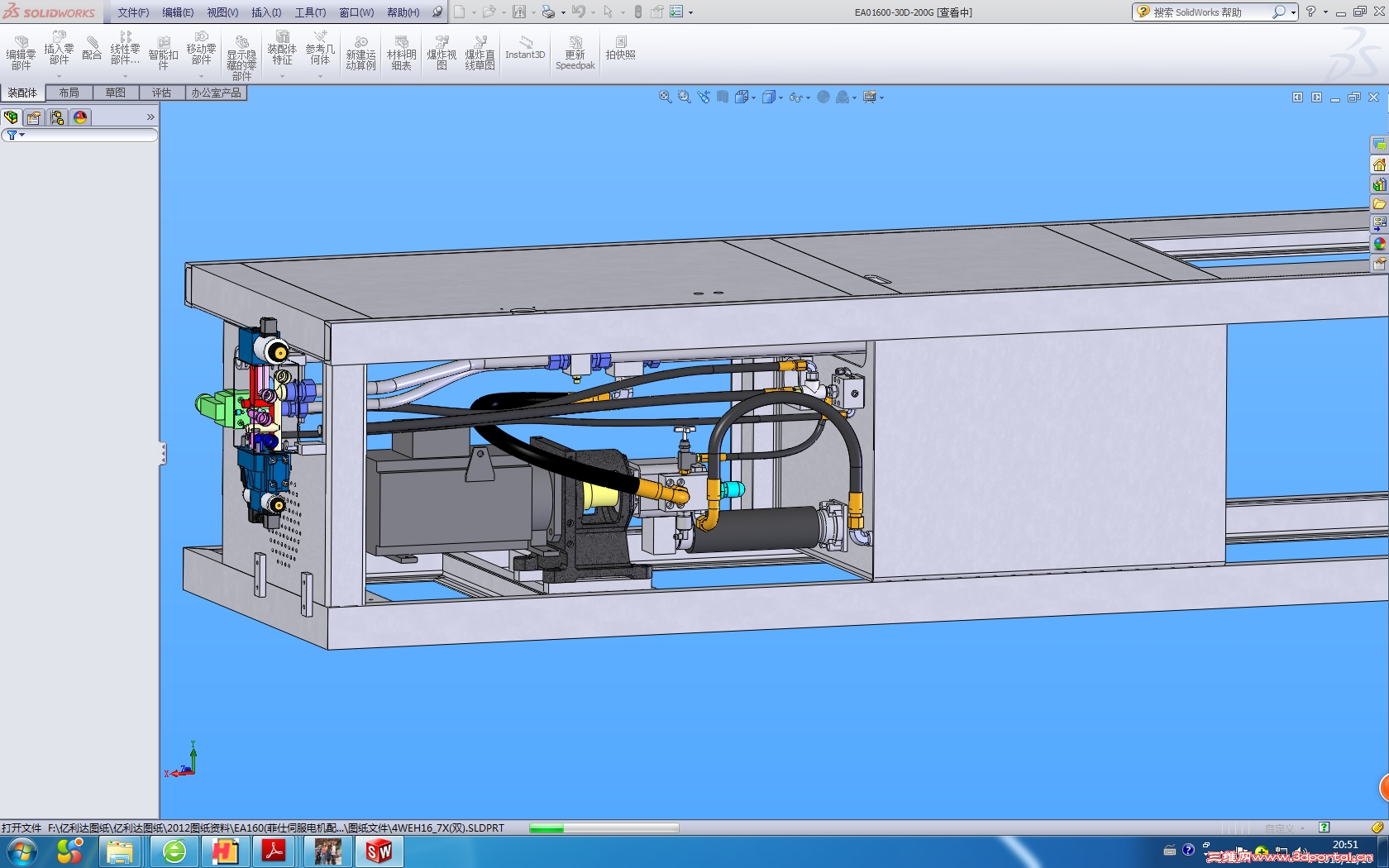Open the 插入(I) menu
1389x868 pixels.
coord(266,12)
